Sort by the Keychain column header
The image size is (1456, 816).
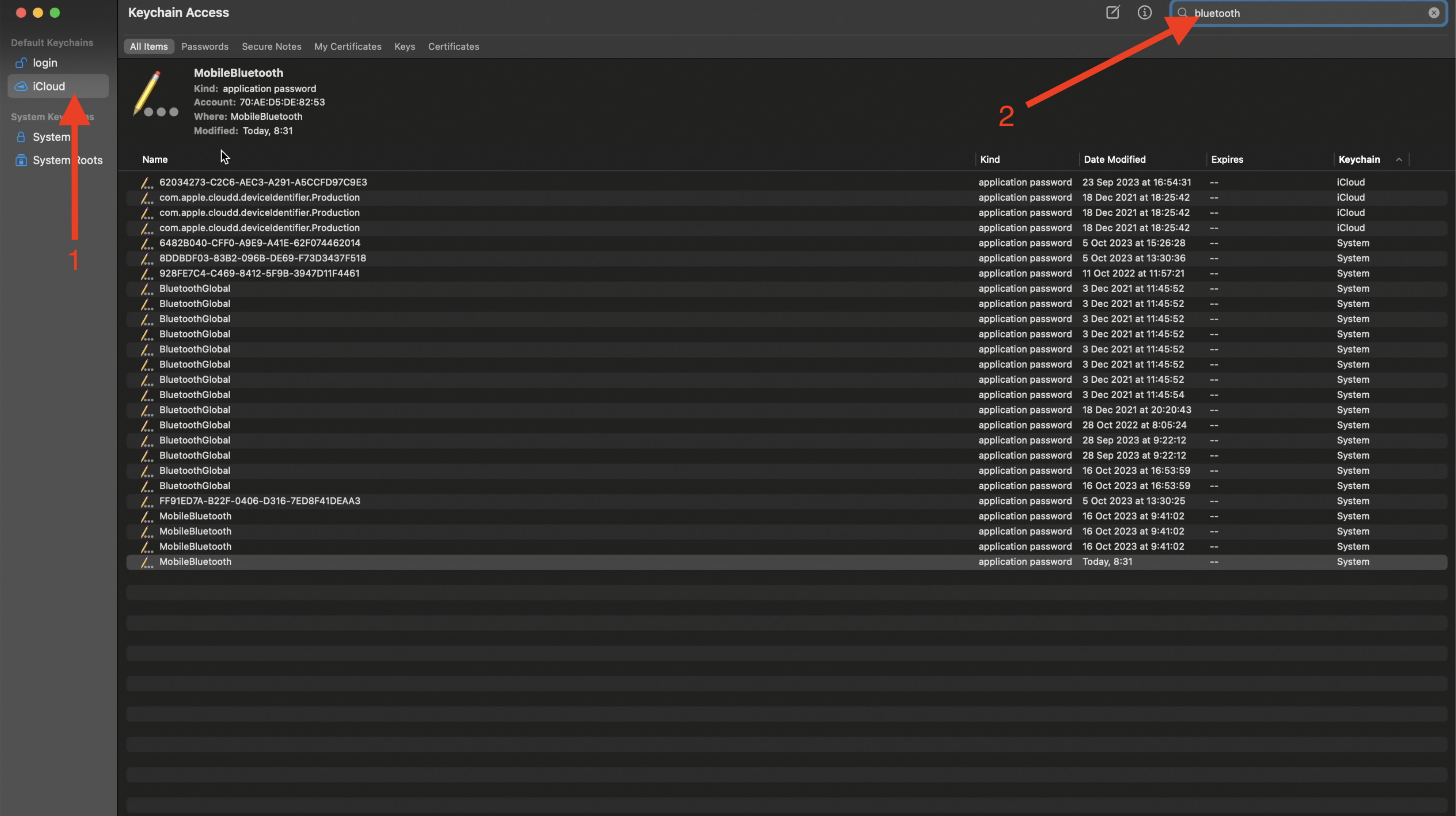[1359, 159]
